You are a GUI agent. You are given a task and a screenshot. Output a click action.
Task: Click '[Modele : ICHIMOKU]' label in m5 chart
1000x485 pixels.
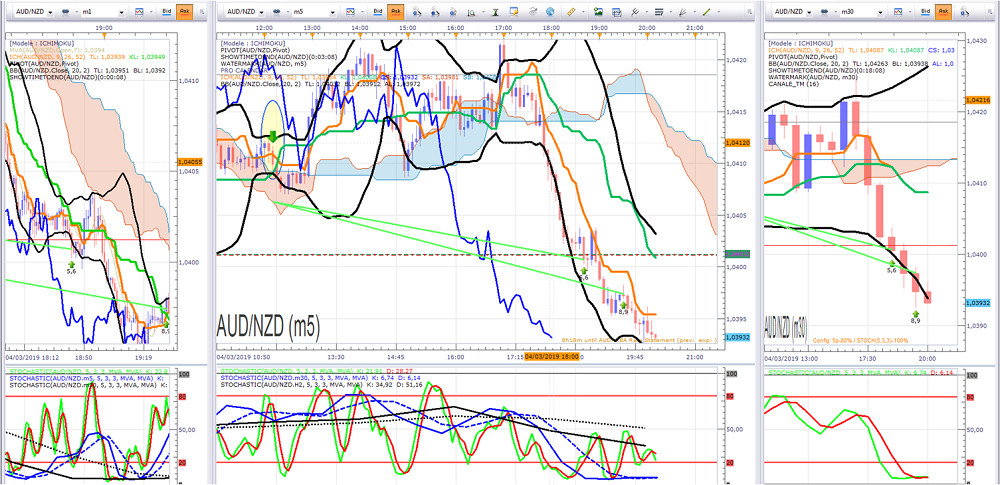pyautogui.click(x=252, y=43)
